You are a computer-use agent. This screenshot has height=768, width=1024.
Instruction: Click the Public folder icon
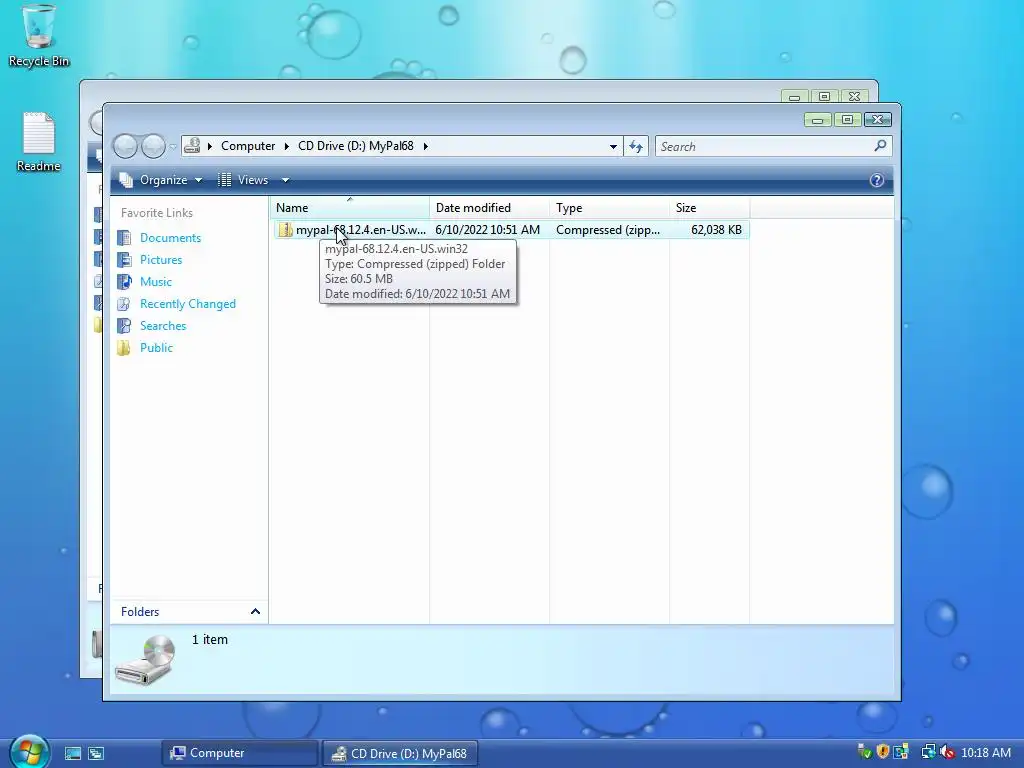click(124, 347)
